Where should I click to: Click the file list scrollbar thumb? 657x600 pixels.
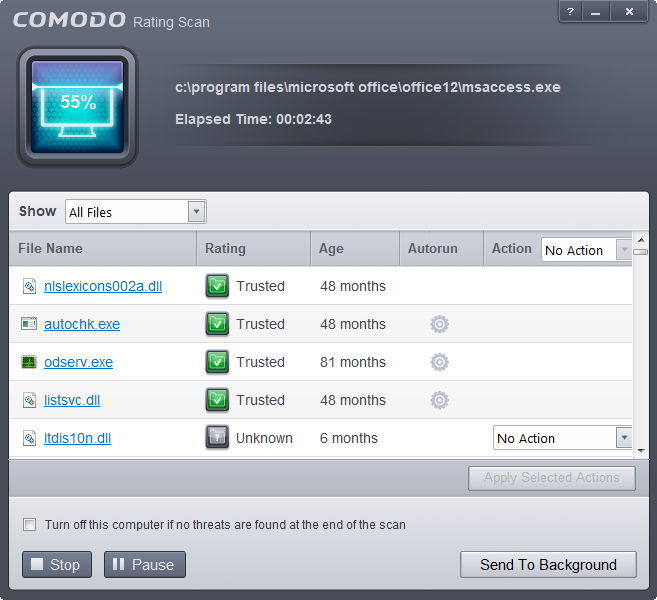point(641,252)
